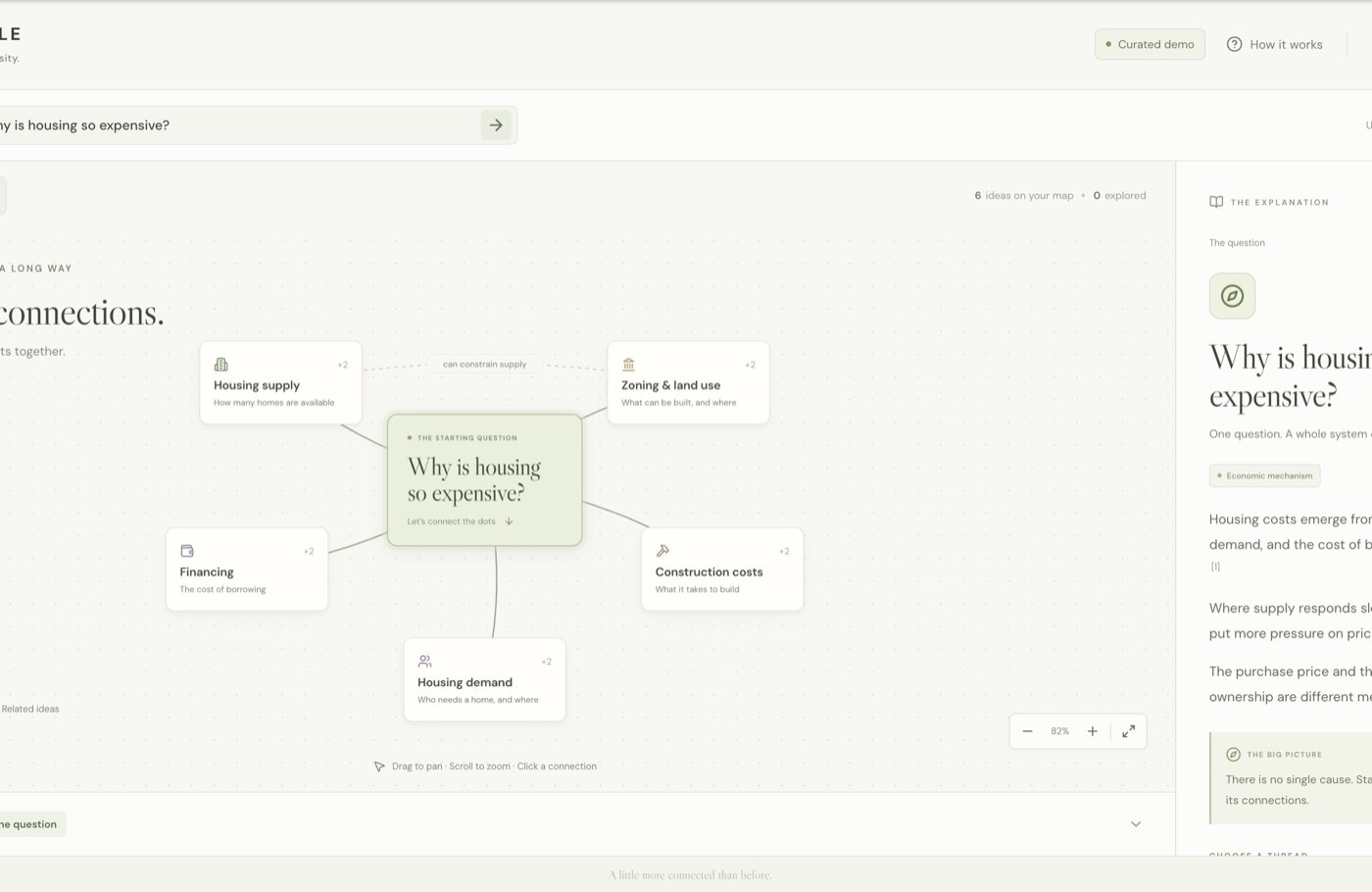
Task: Click the cursor icon by Drag to pan
Action: pos(379,767)
